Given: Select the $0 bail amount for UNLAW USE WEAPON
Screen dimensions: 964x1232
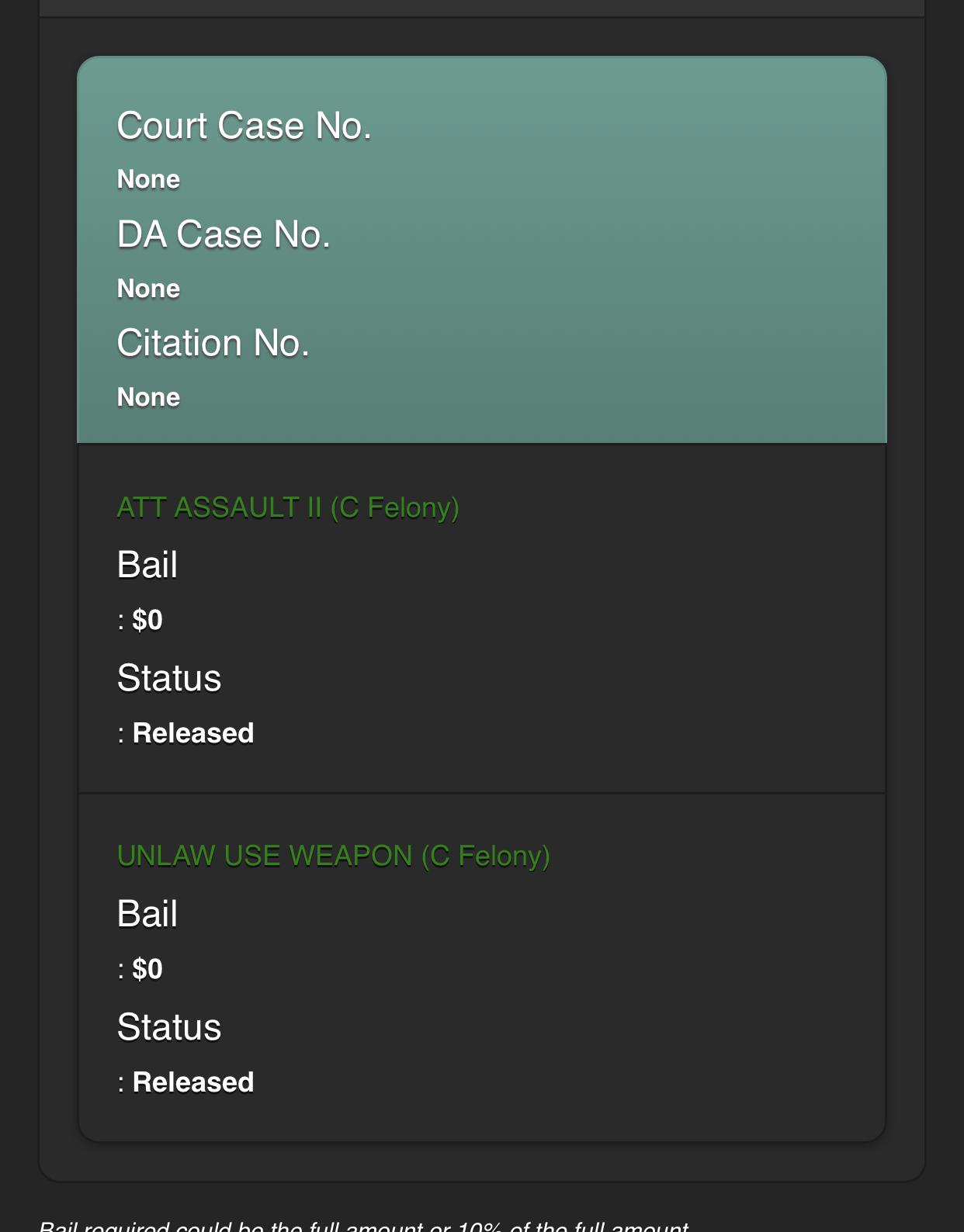Looking at the screenshot, I should pos(147,969).
